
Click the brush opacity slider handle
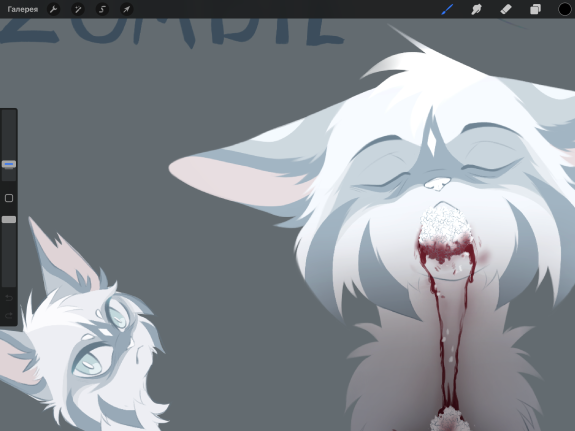point(9,219)
